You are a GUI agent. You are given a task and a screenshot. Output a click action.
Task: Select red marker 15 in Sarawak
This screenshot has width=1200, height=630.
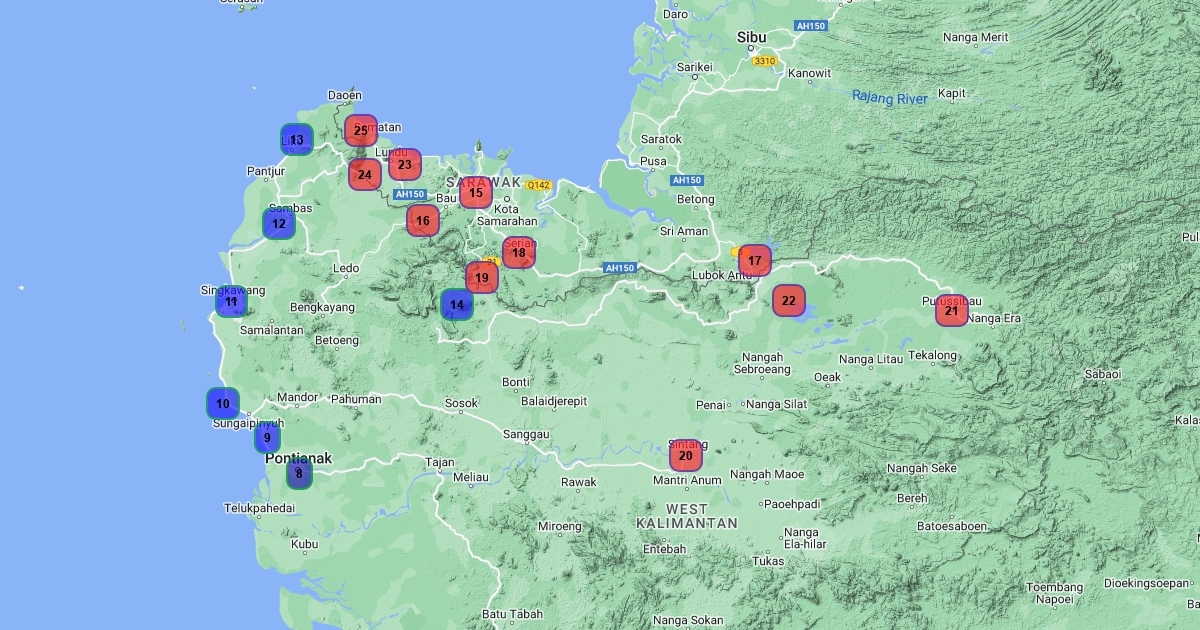pos(476,192)
